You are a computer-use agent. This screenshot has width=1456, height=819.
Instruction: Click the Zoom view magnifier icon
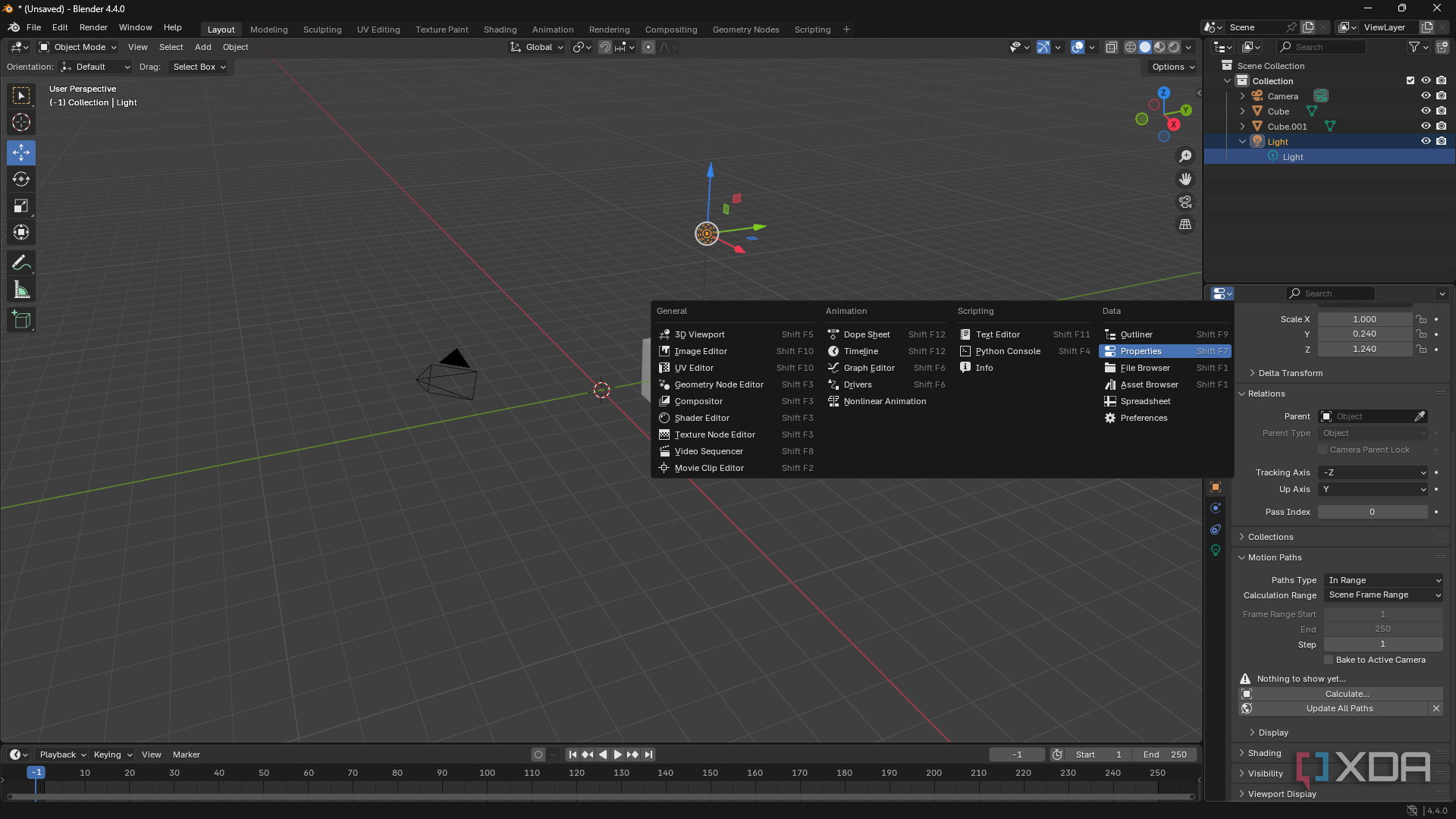coord(1185,156)
